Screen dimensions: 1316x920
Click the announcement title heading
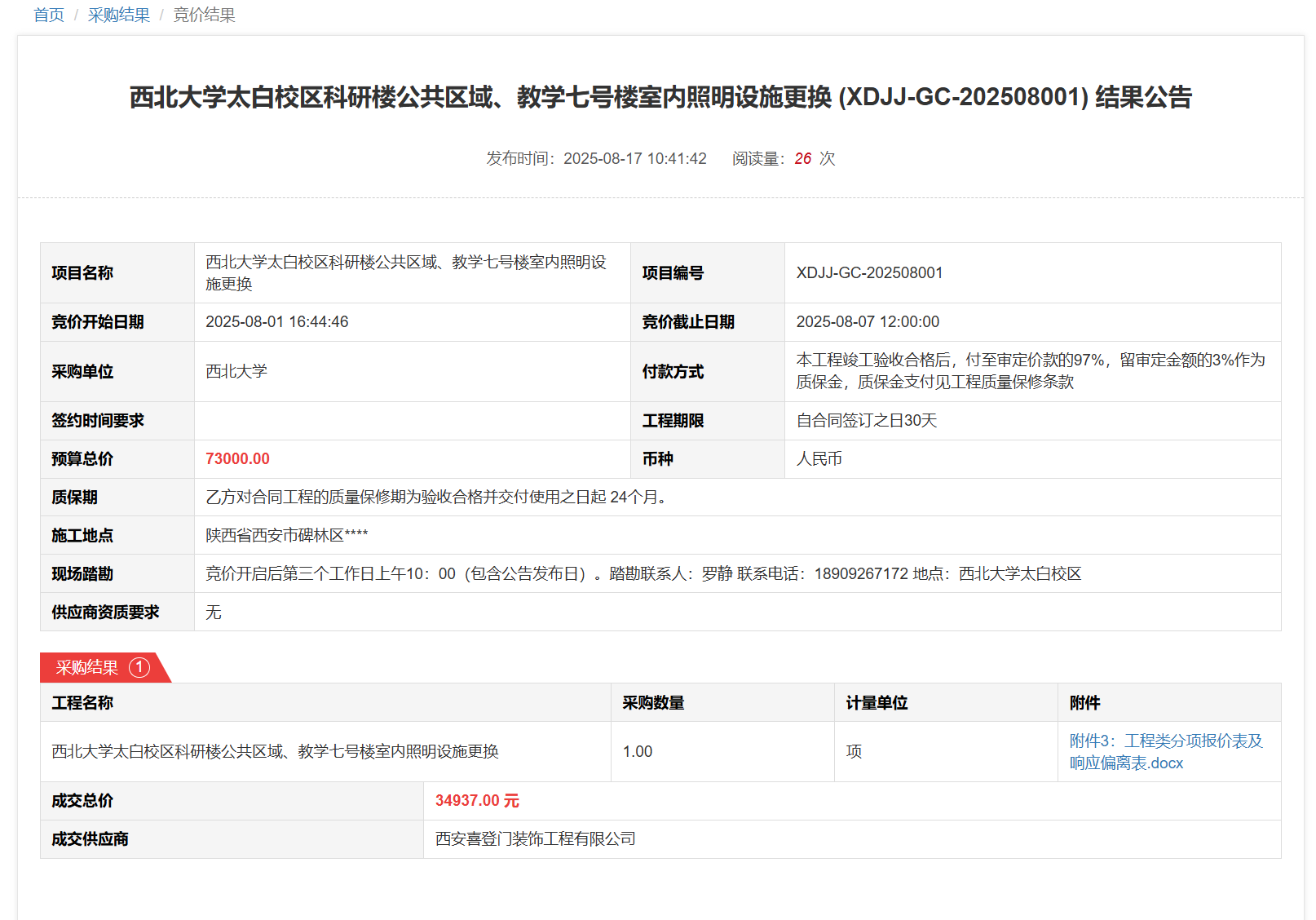pos(660,97)
